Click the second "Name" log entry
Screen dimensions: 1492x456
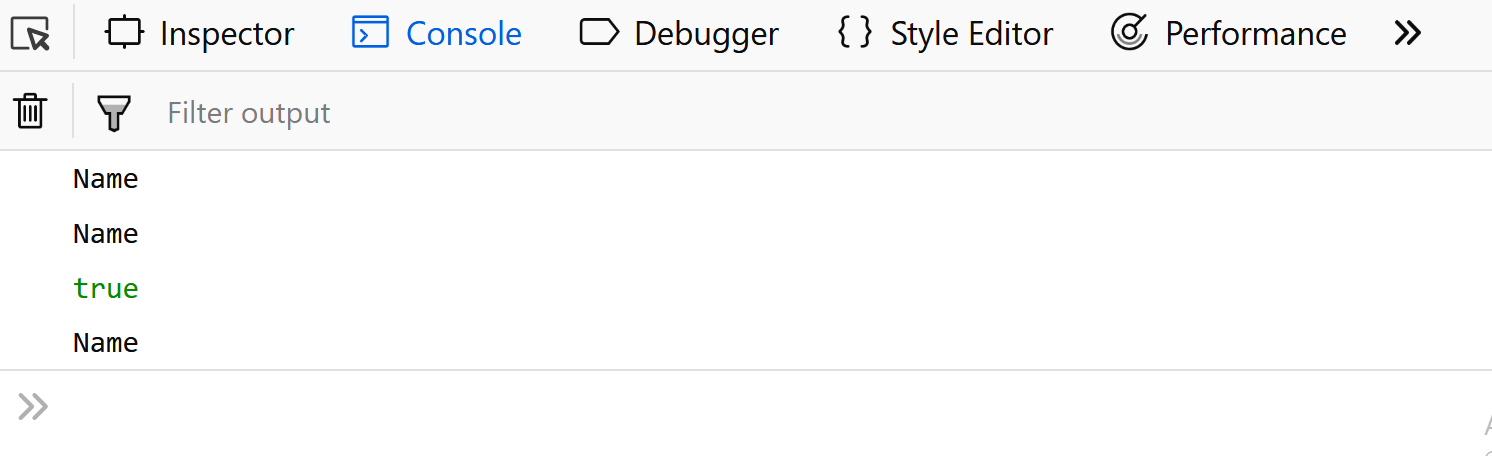[106, 234]
